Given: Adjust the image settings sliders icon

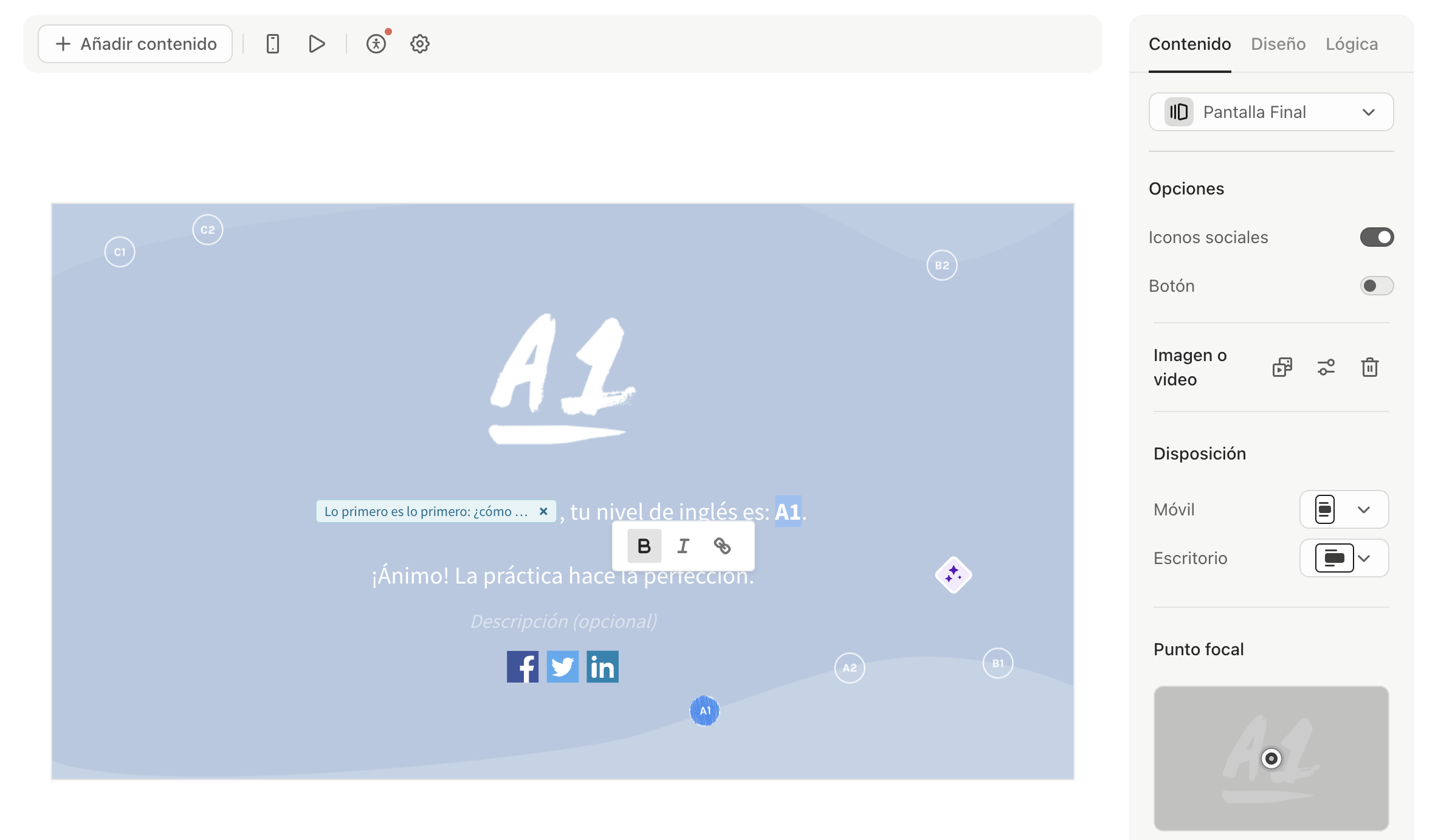Looking at the screenshot, I should pyautogui.click(x=1326, y=367).
